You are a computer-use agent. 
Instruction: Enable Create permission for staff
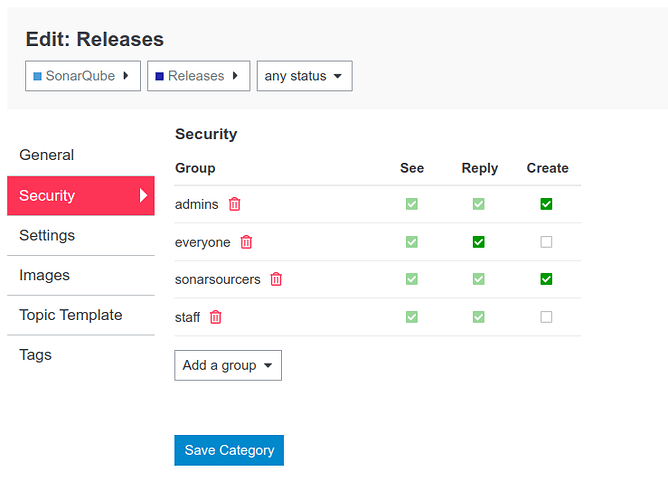point(546,317)
